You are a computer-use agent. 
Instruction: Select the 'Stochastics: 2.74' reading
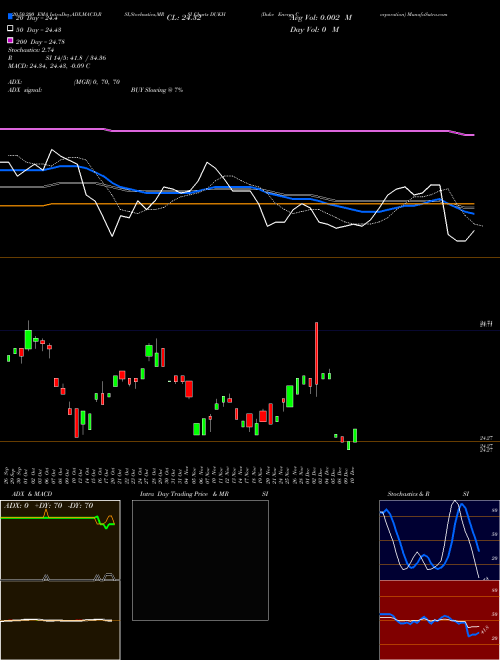pyautogui.click(x=31, y=50)
